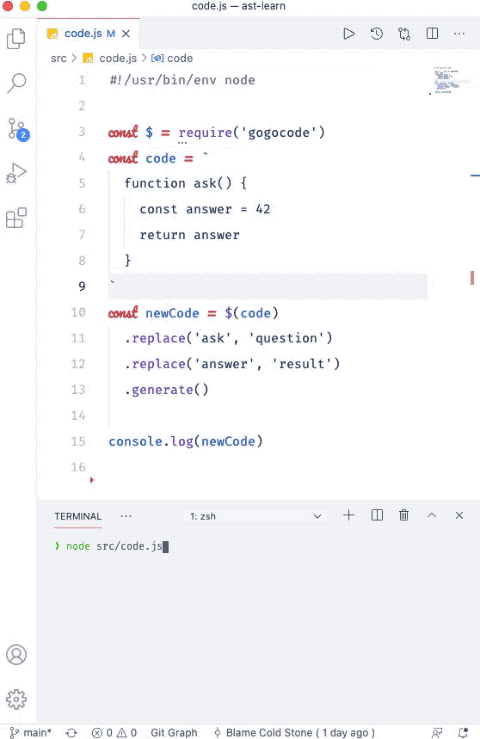Click the shebang line '#!/usr/bin/env node'
The image size is (480, 739).
182,80
